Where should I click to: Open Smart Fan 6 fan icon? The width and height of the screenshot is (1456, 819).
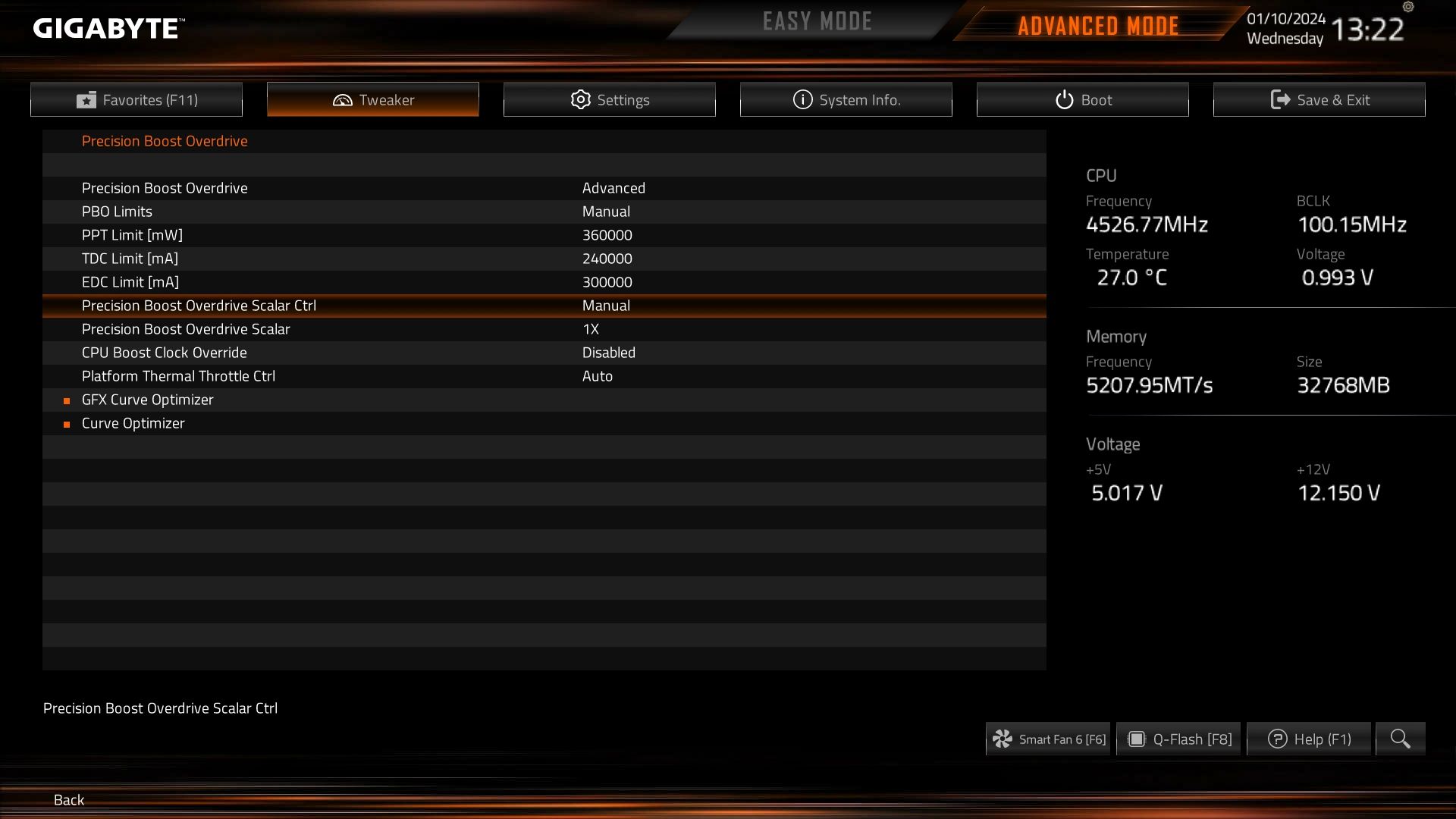click(1003, 739)
